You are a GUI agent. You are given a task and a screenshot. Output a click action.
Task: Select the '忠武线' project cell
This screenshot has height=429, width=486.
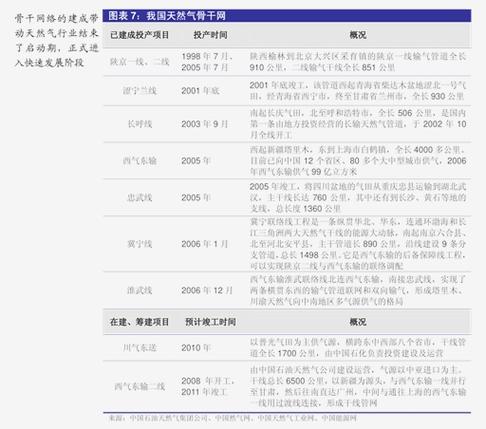point(140,198)
